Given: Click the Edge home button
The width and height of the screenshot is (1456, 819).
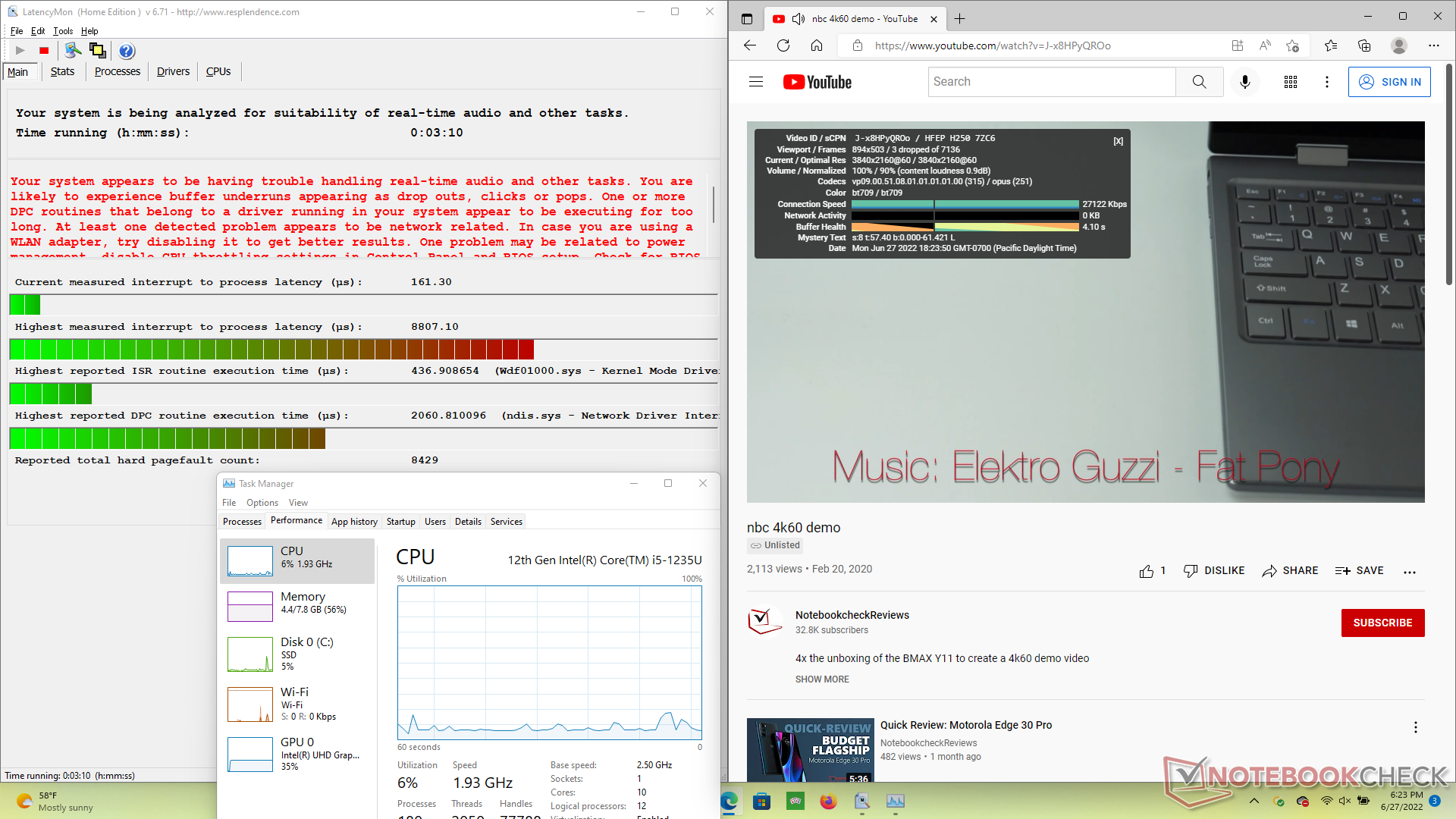Looking at the screenshot, I should pos(817,45).
